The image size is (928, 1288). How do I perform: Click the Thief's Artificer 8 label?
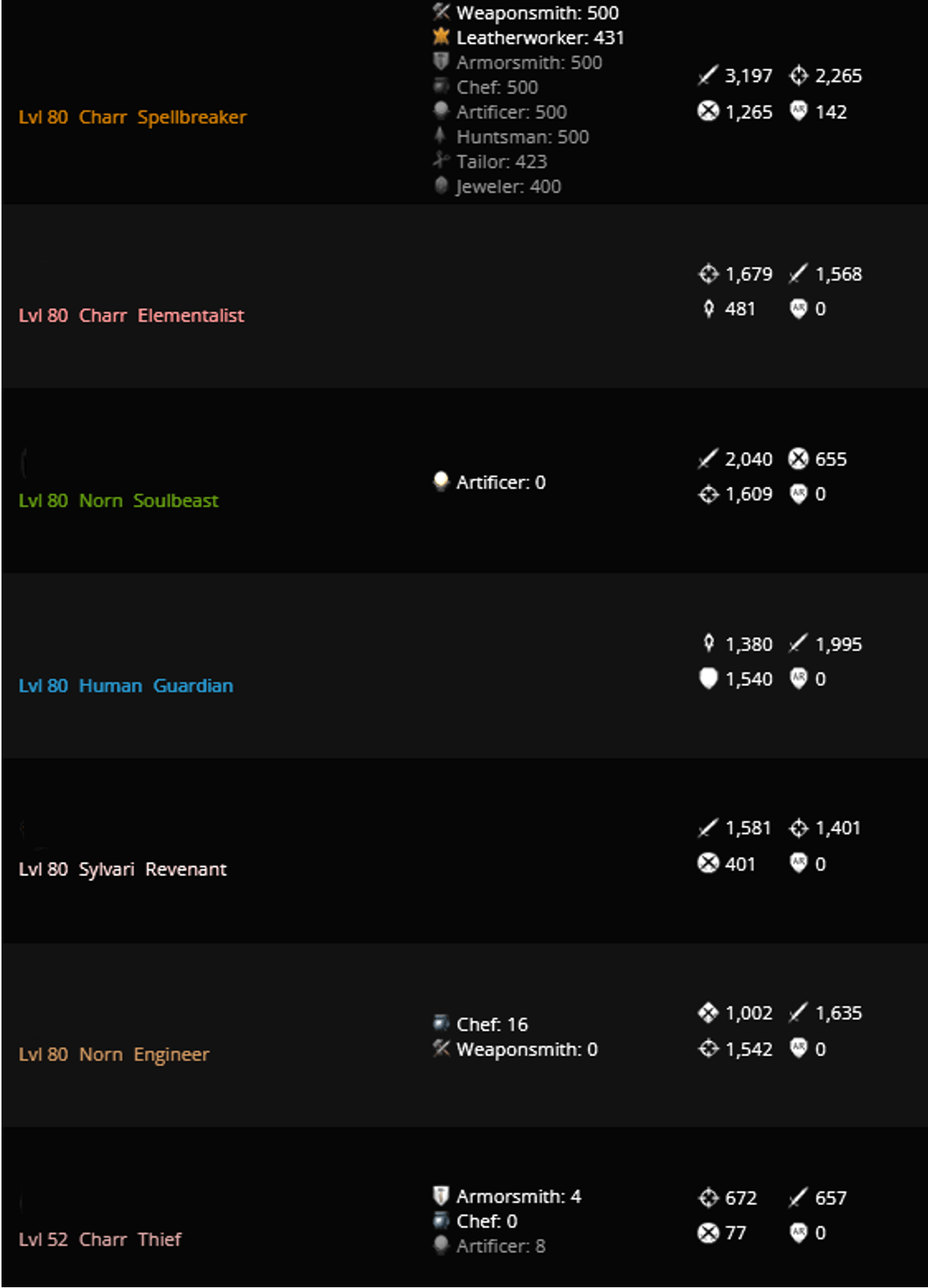point(500,1246)
